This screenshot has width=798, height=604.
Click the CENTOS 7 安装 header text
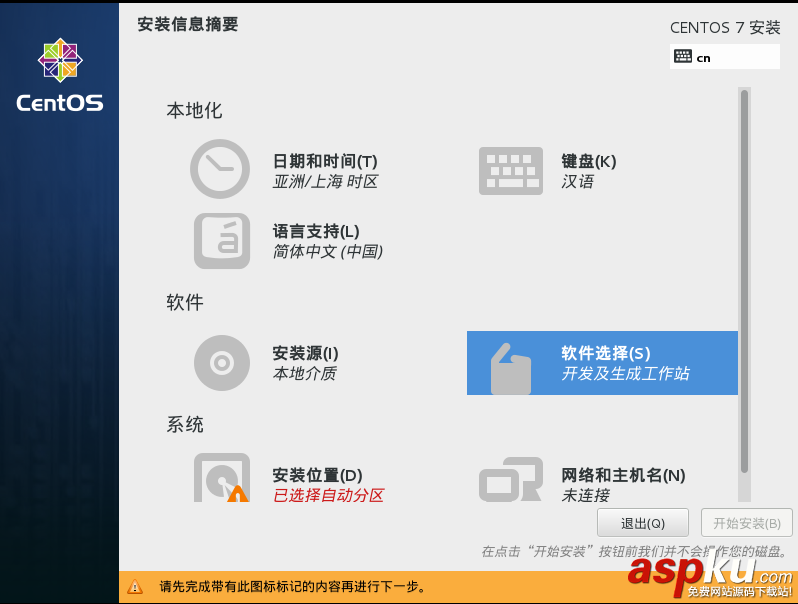point(725,27)
